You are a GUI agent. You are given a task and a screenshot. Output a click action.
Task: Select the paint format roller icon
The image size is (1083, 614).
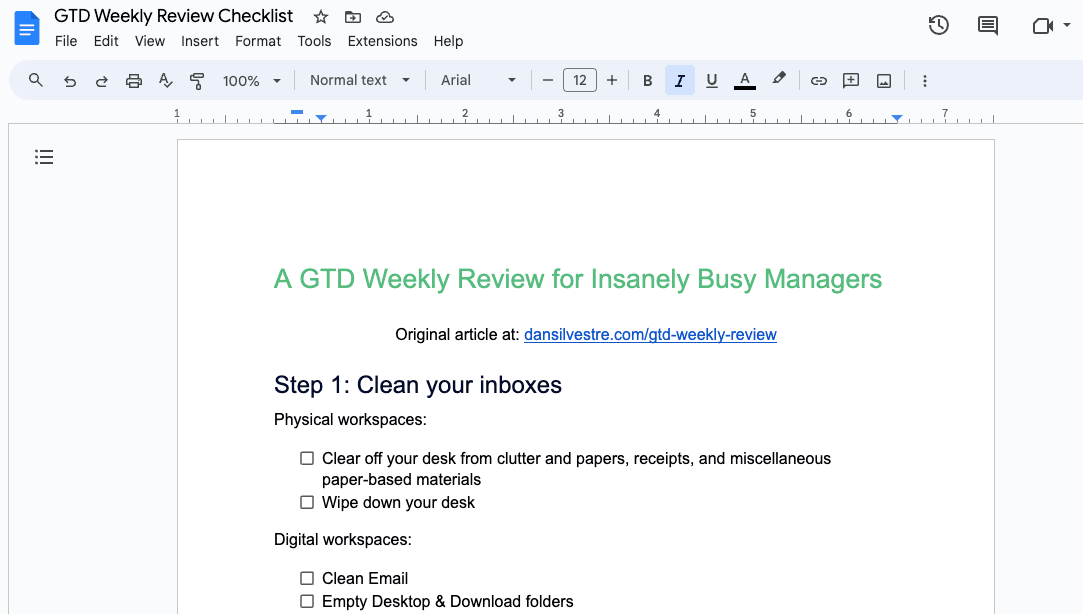[197, 81]
